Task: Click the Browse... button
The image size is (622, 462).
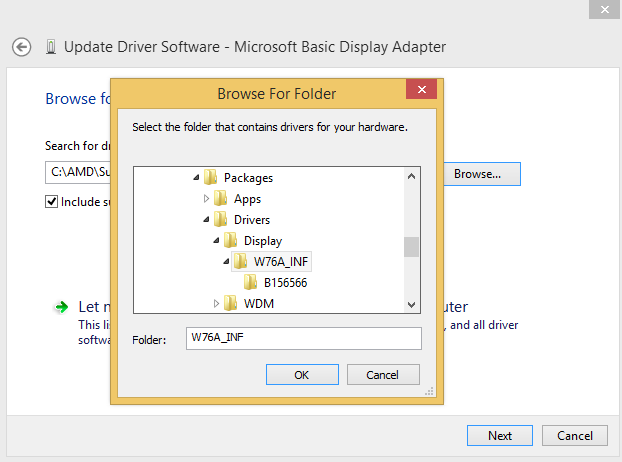Action: 477,174
